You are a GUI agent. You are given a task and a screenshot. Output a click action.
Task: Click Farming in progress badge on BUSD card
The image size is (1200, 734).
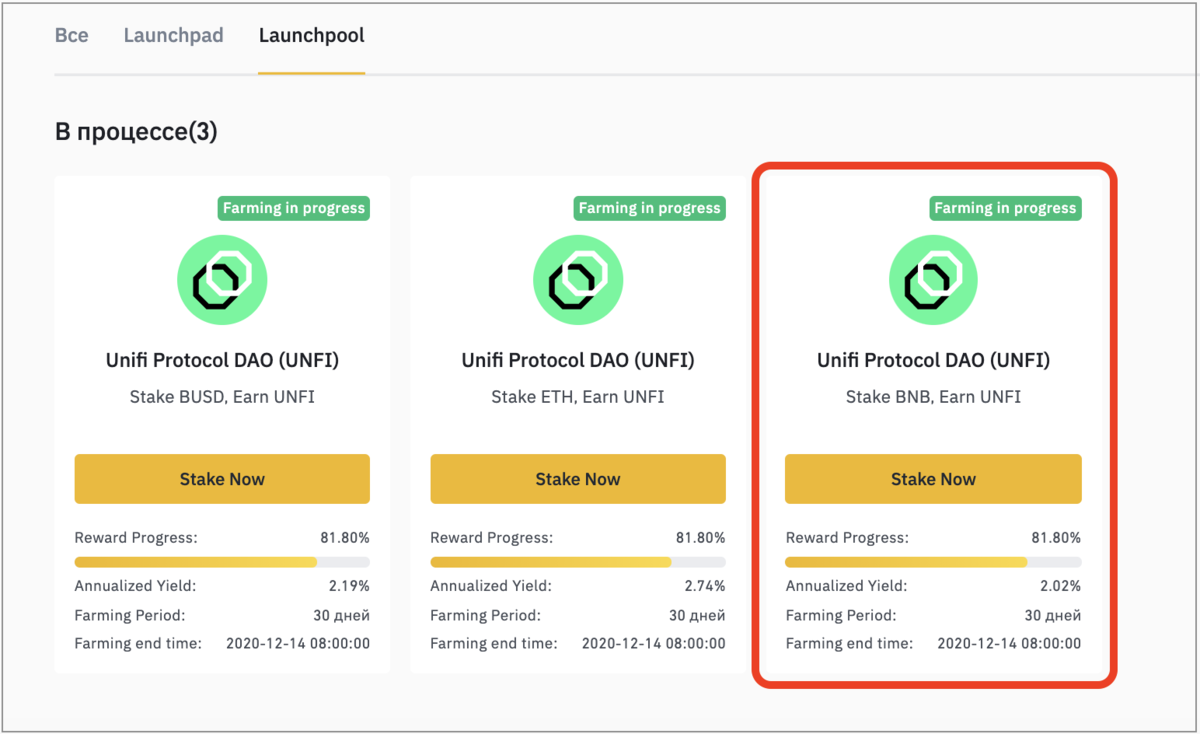(x=294, y=208)
